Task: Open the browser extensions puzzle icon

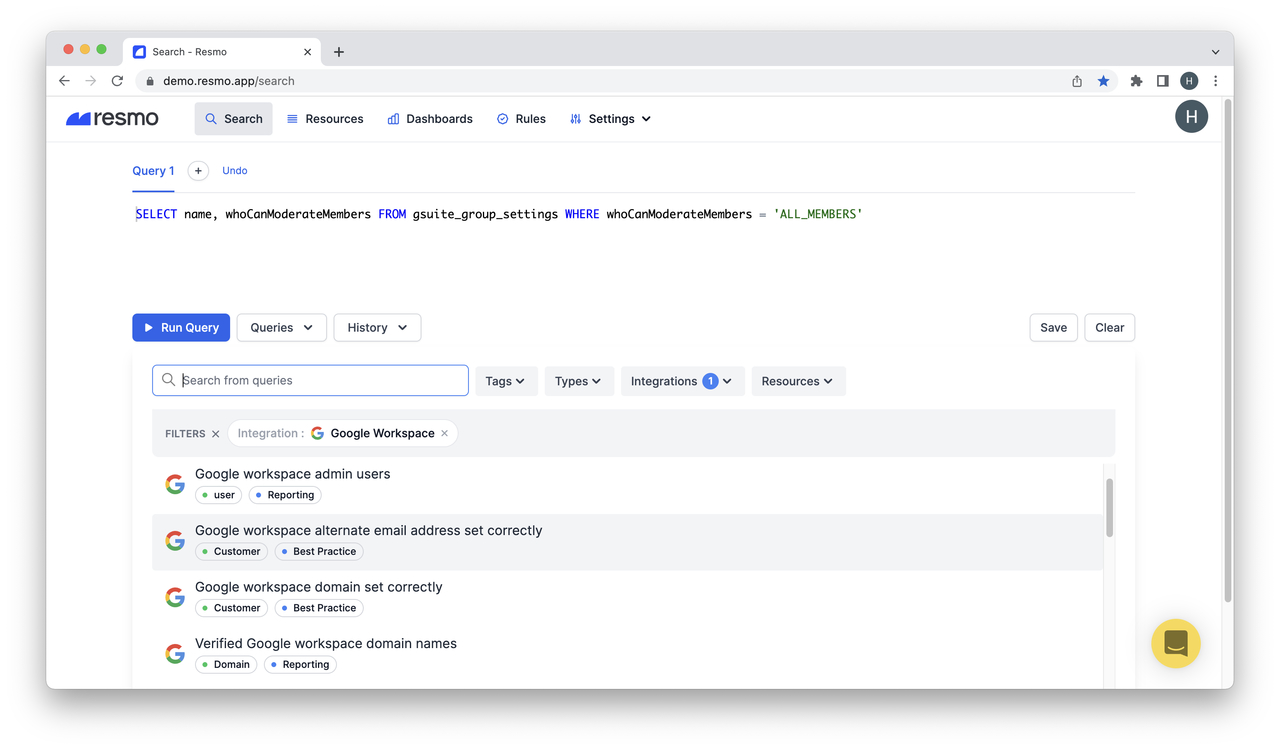Action: tap(1136, 81)
